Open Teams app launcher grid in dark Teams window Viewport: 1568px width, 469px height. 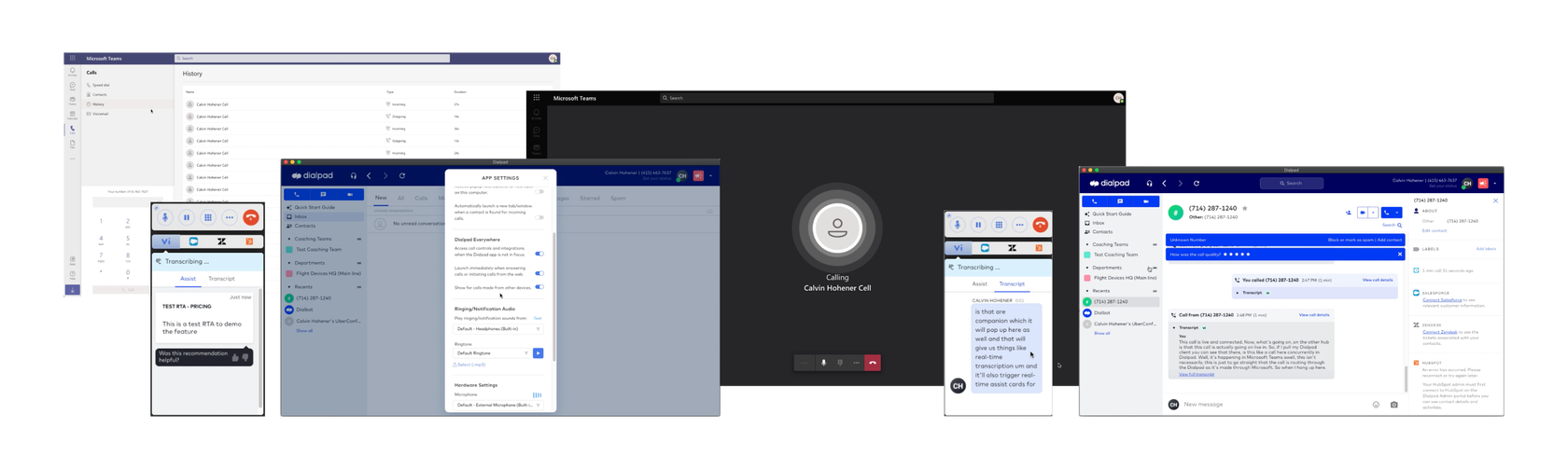(537, 98)
